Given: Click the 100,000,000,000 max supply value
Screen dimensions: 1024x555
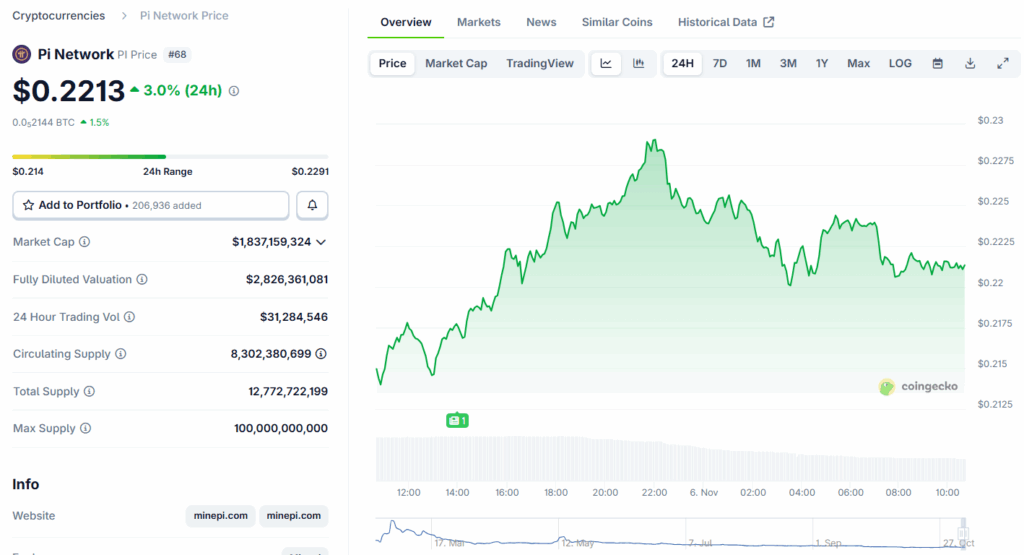Looking at the screenshot, I should 281,428.
